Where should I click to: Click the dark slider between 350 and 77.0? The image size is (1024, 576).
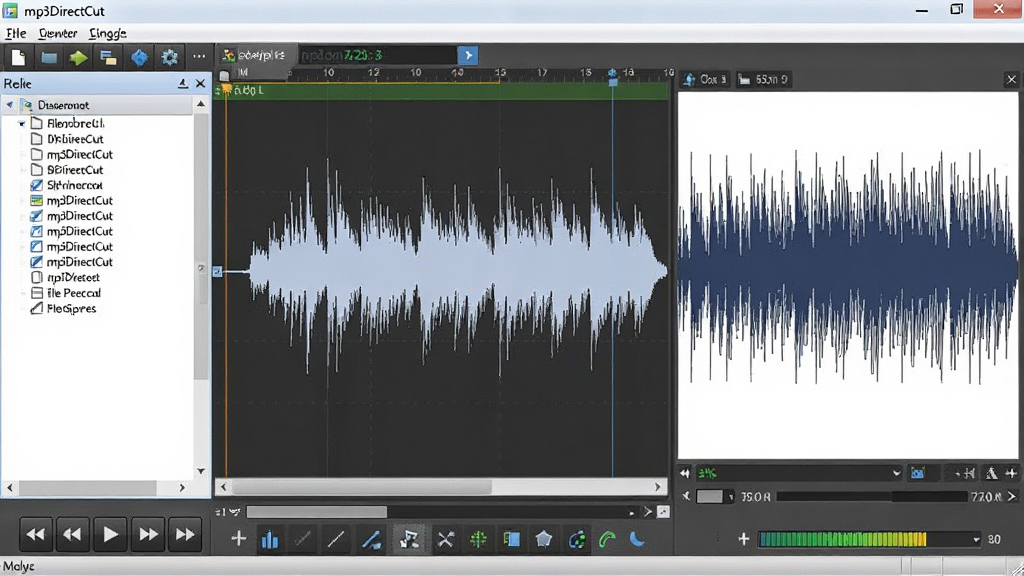coord(871,497)
